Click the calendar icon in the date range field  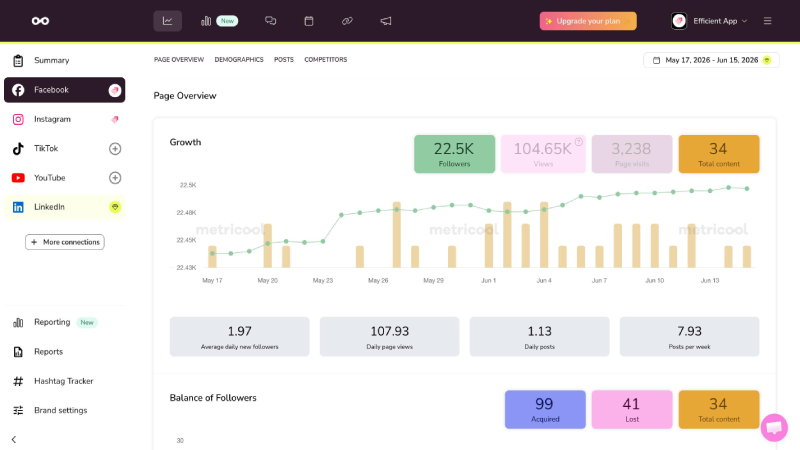(656, 60)
